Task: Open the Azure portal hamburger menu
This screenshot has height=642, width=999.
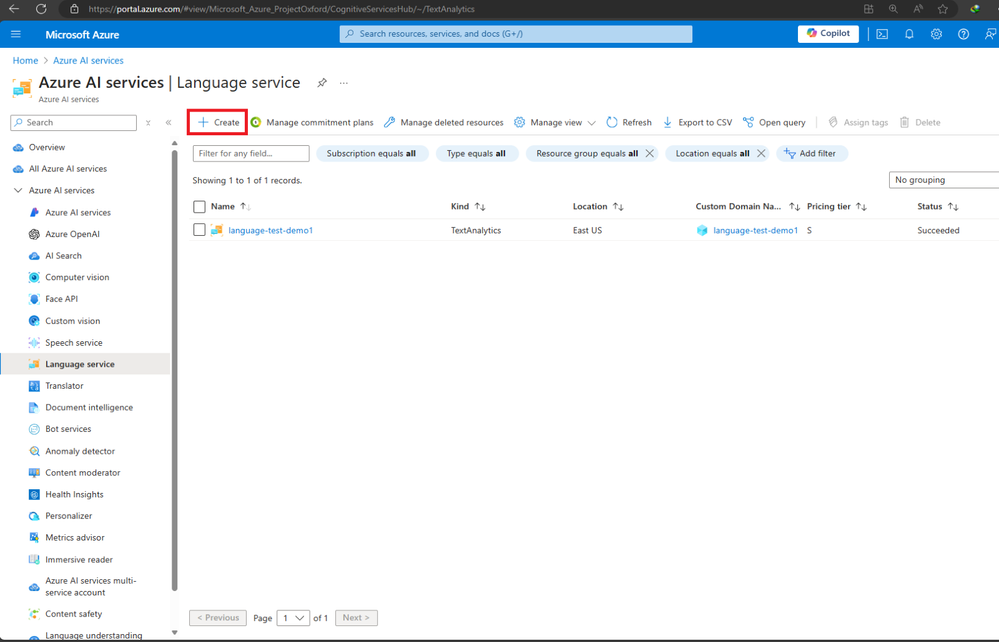Action: [16, 34]
